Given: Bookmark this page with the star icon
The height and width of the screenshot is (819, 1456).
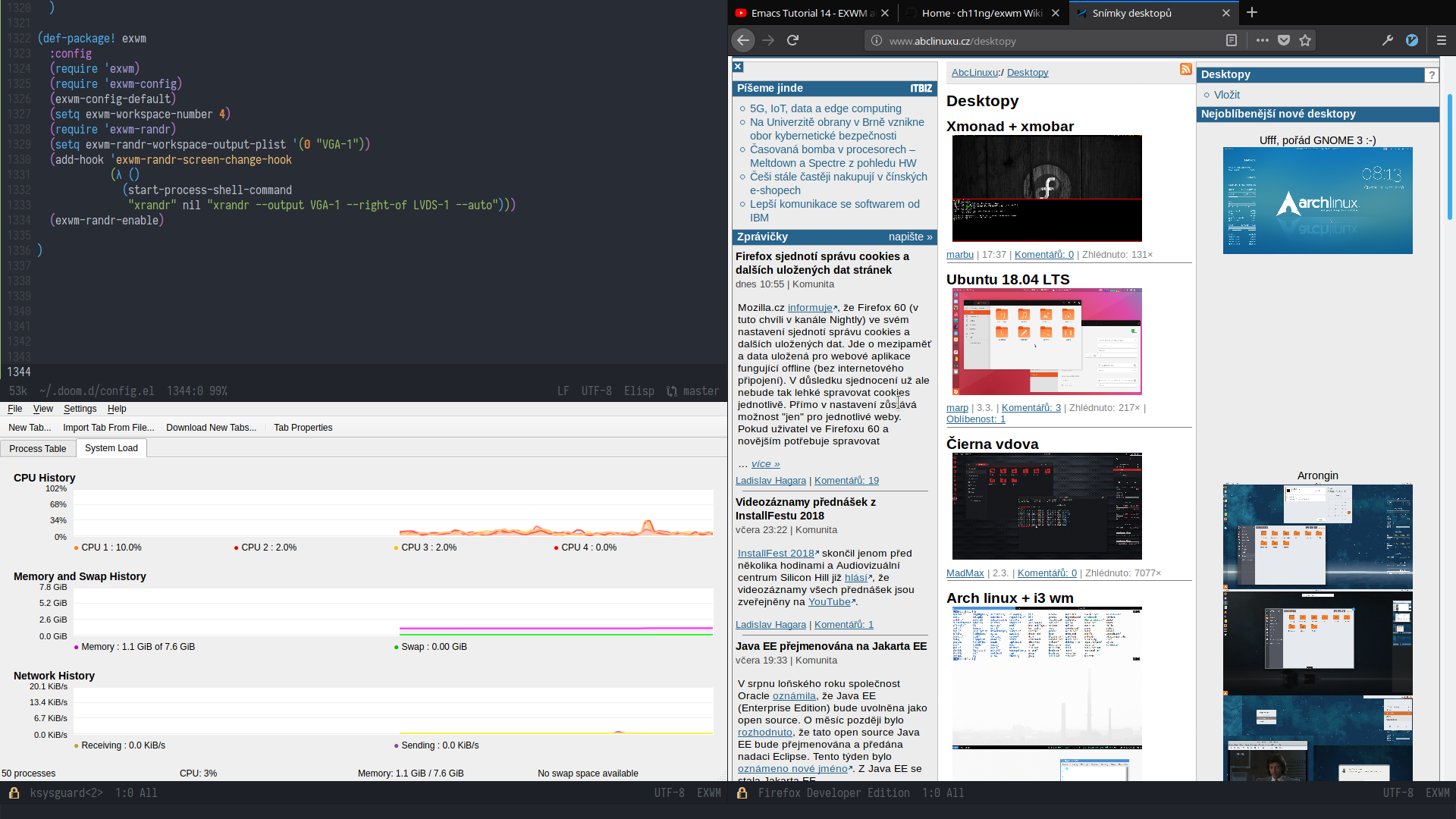Looking at the screenshot, I should point(1305,40).
